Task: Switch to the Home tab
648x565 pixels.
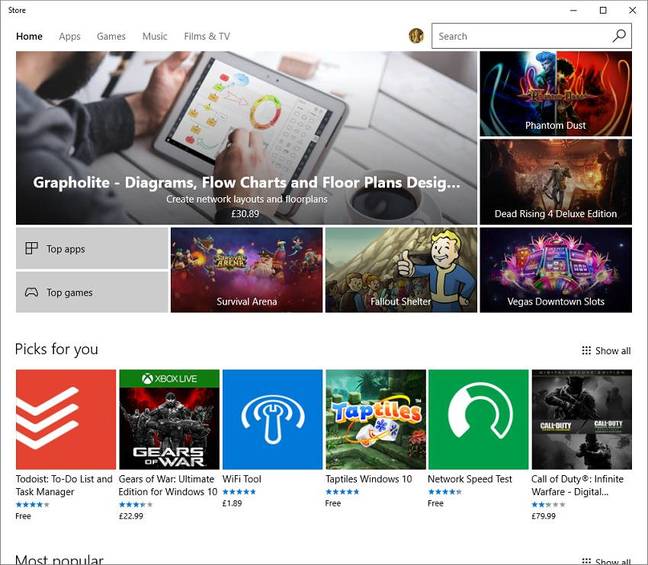Action: pos(29,36)
